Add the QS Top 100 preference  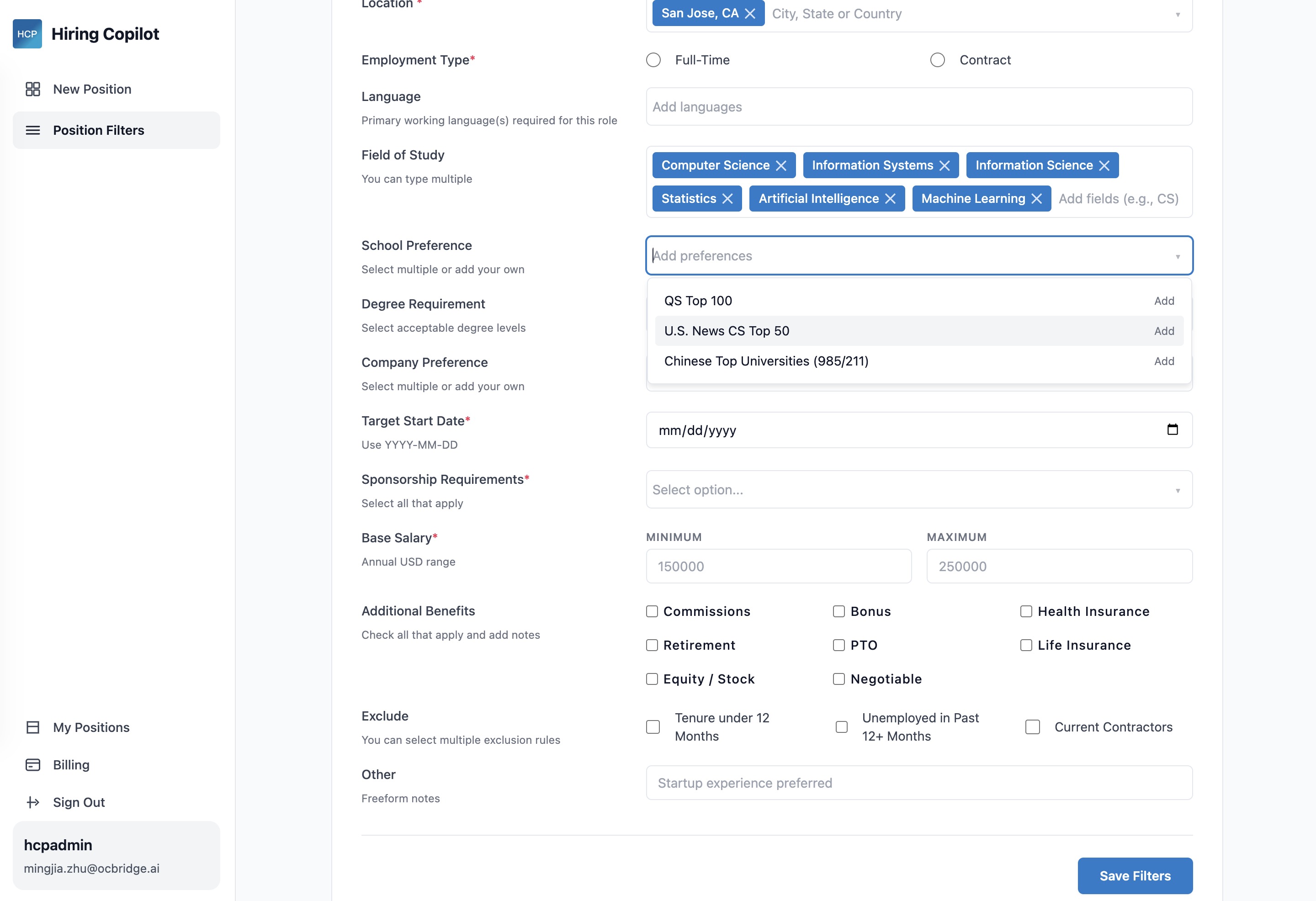point(1164,301)
